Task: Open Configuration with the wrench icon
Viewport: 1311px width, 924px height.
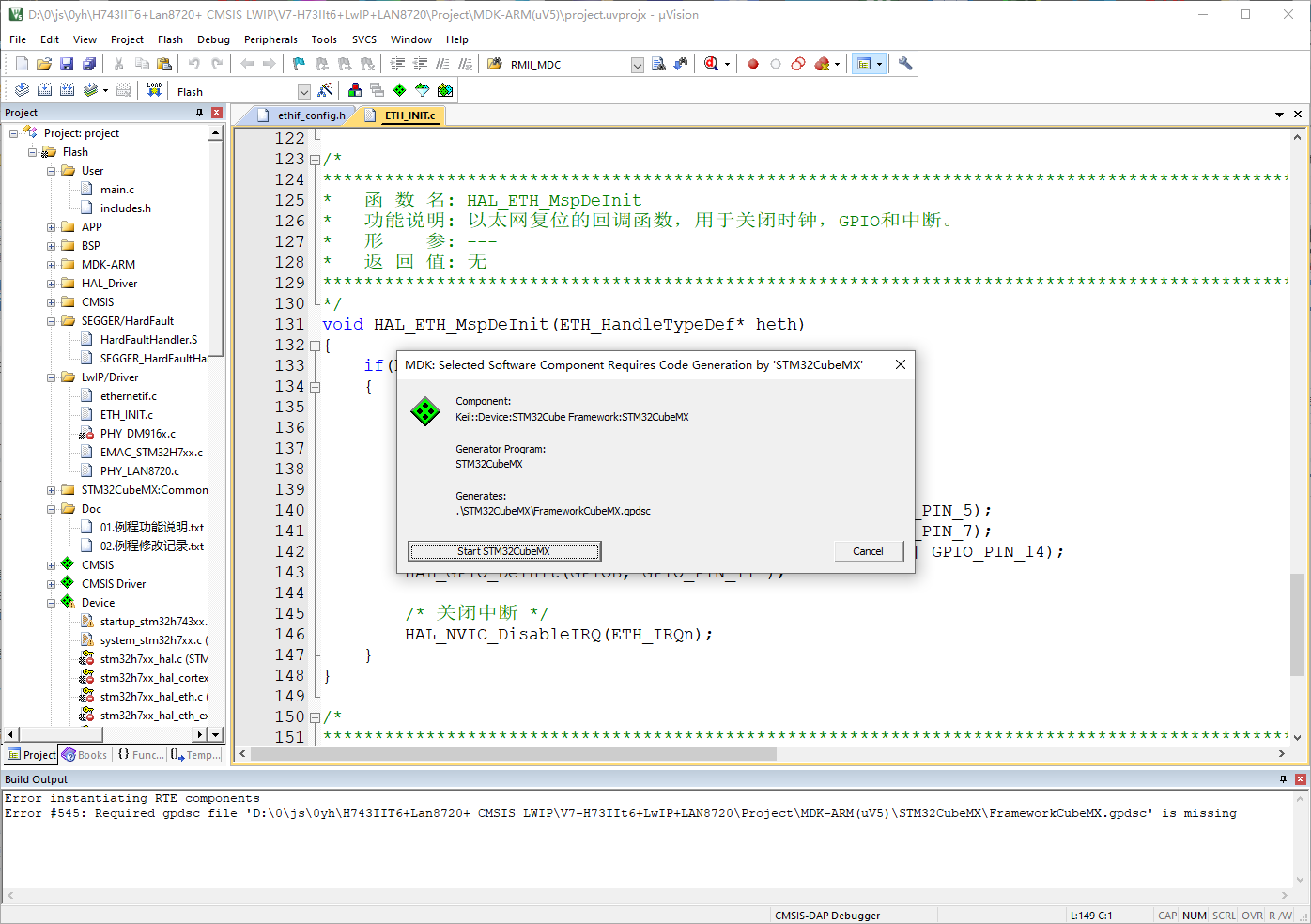Action: point(905,64)
